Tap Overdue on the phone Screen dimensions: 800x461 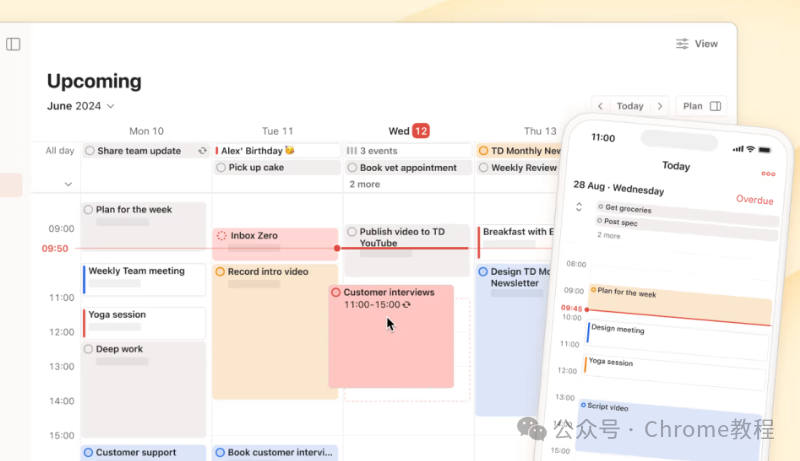click(x=755, y=199)
